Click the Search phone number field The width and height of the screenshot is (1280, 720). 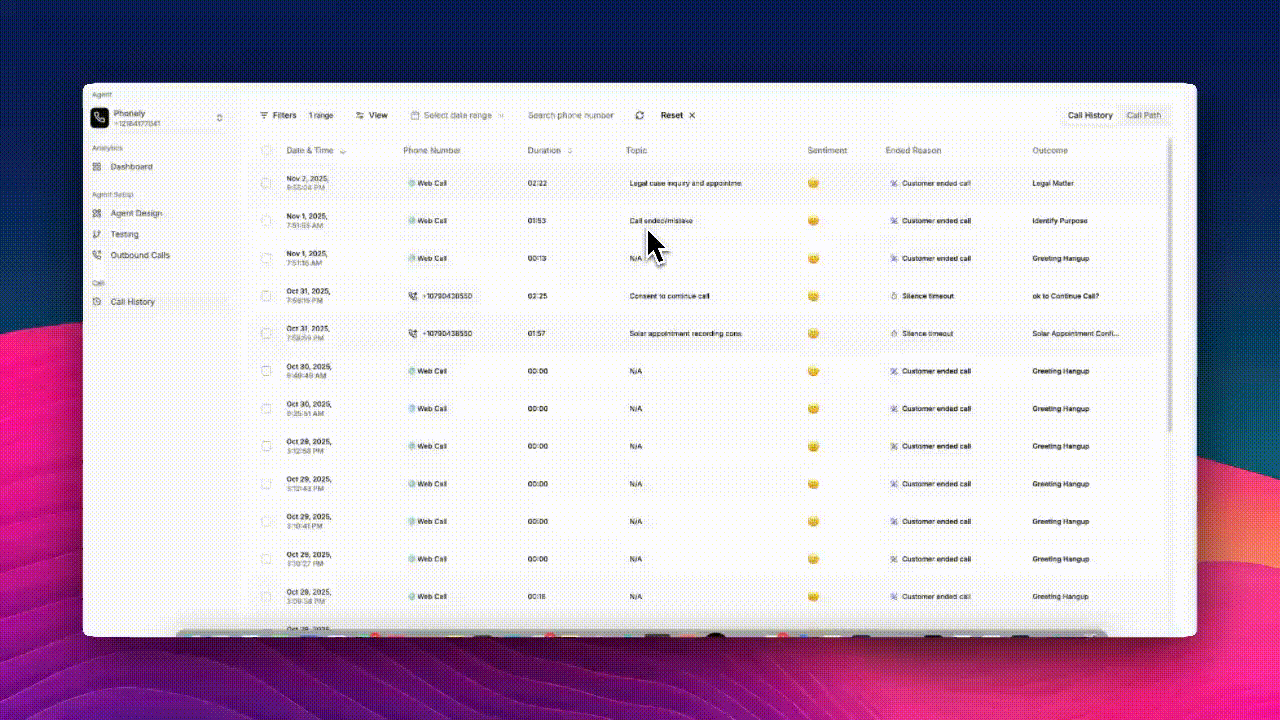click(x=570, y=115)
